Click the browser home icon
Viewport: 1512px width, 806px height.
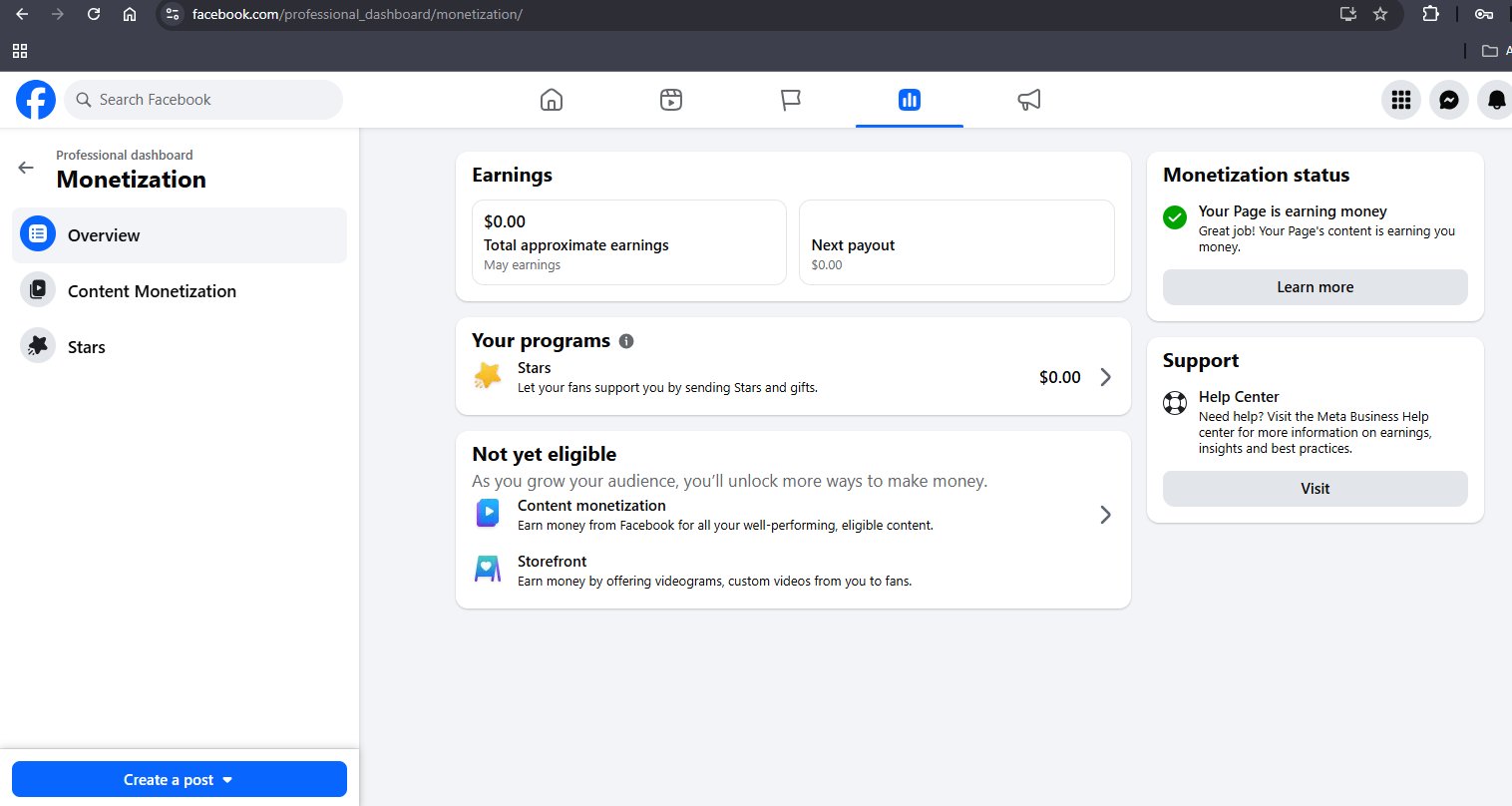pyautogui.click(x=130, y=14)
